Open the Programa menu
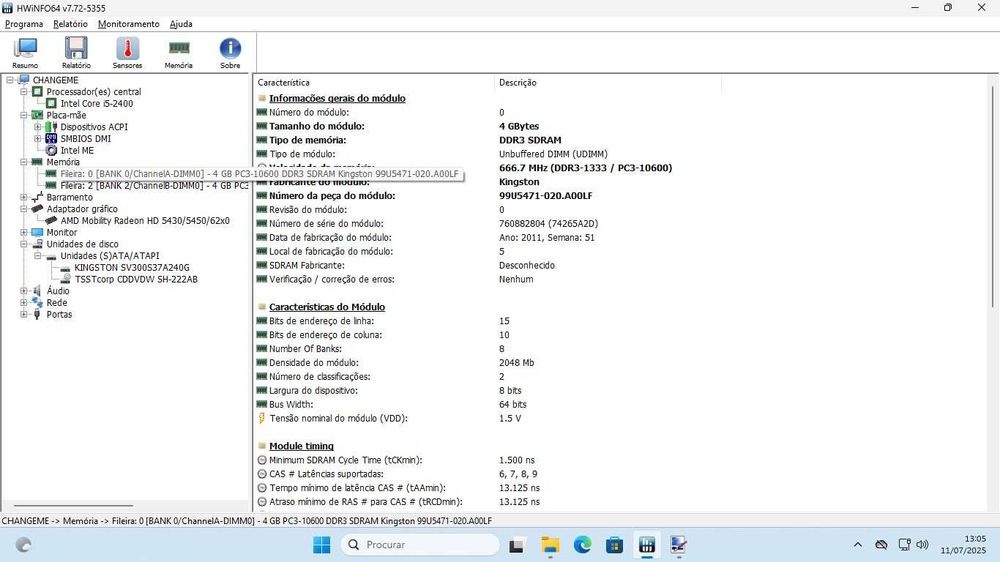The height and width of the screenshot is (562, 1000). click(x=24, y=24)
